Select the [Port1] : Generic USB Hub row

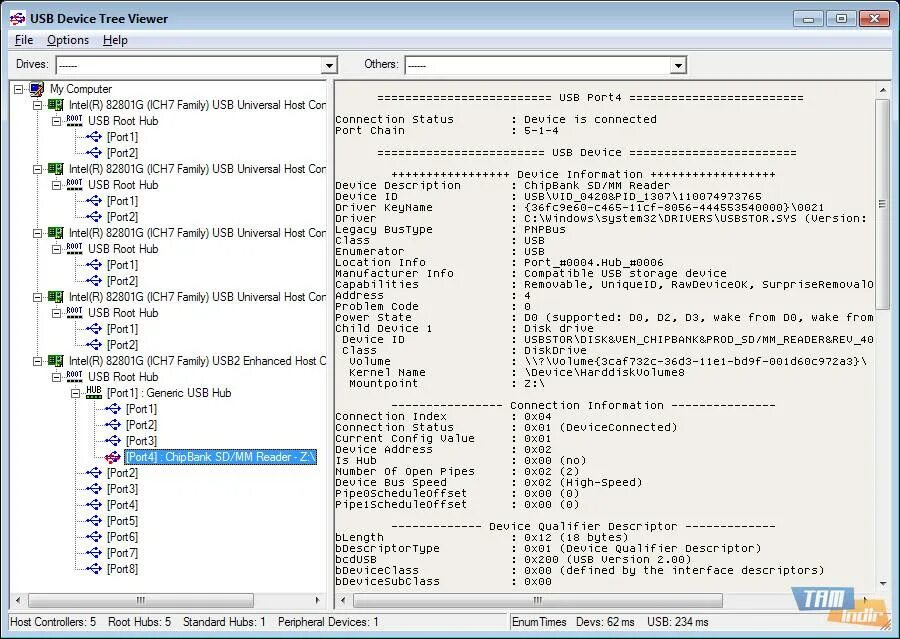(x=169, y=393)
